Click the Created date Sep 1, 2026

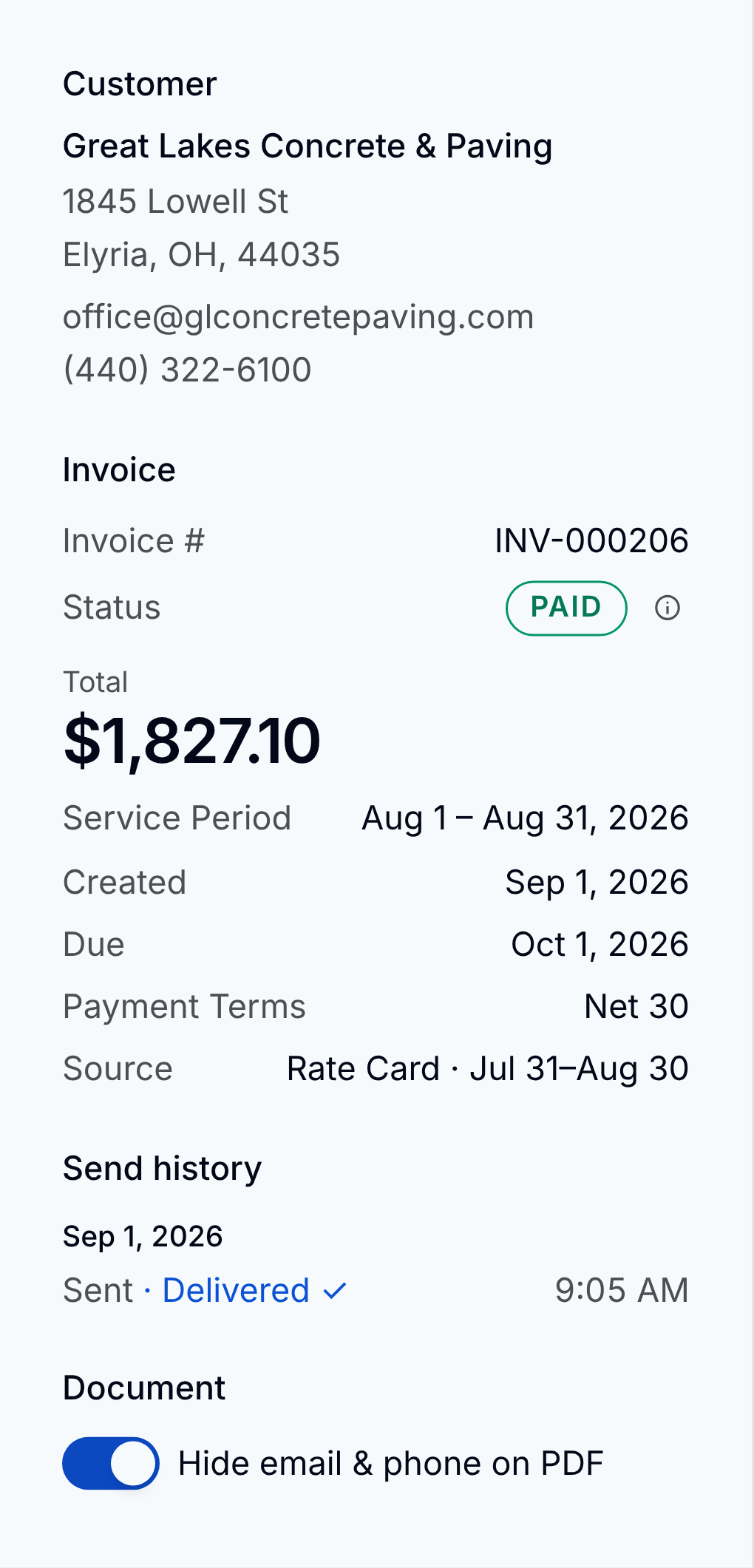pyautogui.click(x=597, y=883)
